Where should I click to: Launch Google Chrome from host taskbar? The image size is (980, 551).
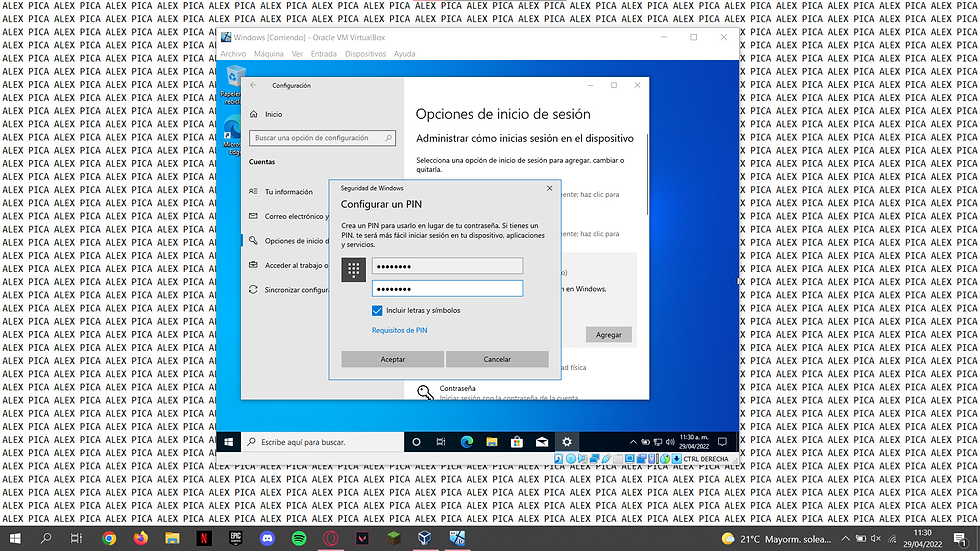point(109,539)
